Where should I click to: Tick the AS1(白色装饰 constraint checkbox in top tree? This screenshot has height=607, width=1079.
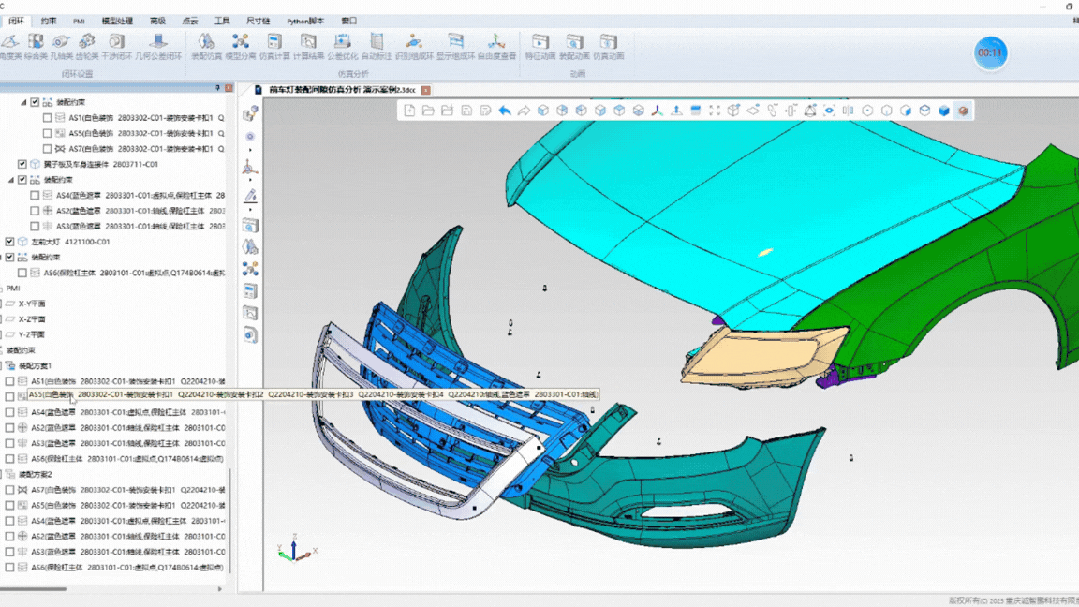(x=47, y=118)
